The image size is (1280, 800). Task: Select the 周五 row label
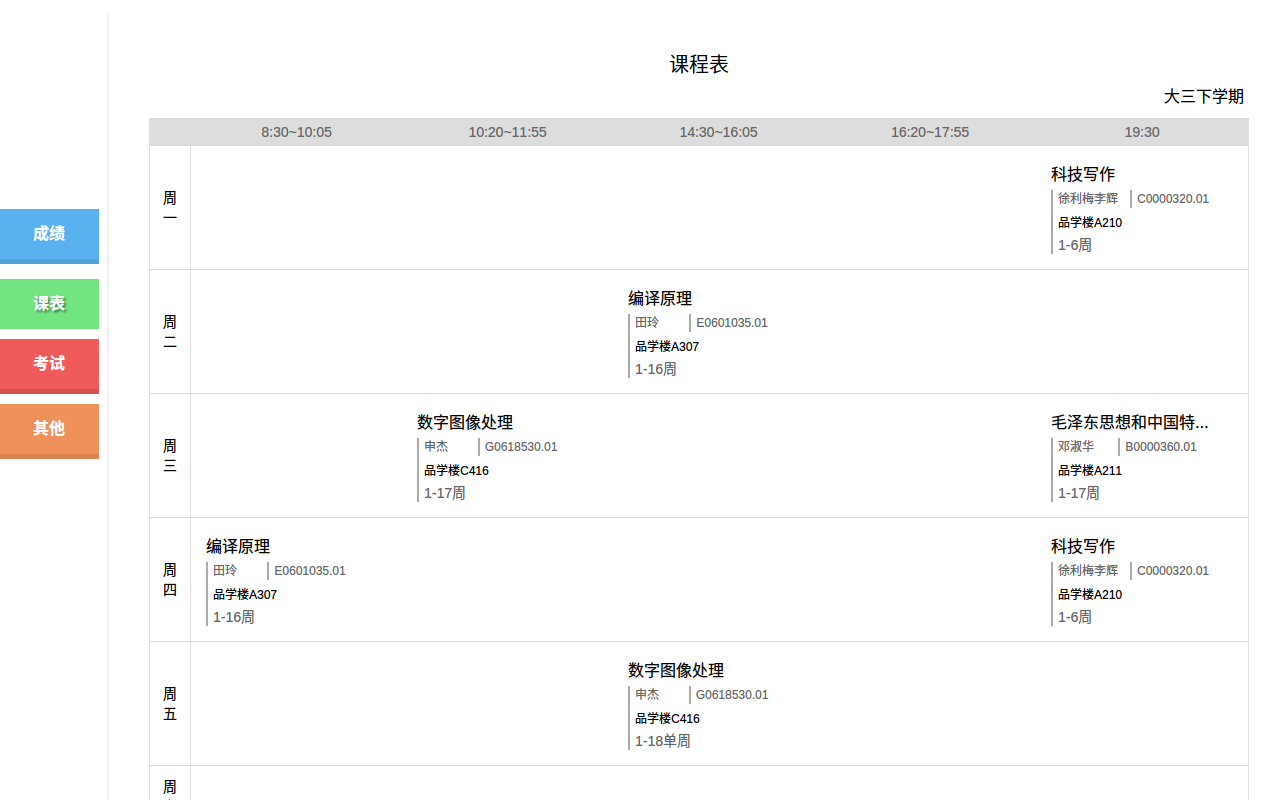[170, 704]
